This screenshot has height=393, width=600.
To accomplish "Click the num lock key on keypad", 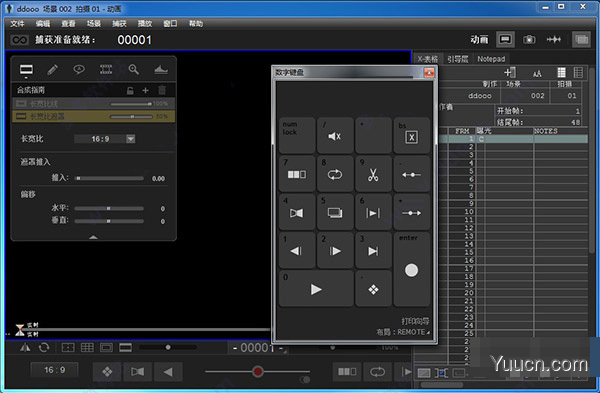I will [x=297, y=135].
